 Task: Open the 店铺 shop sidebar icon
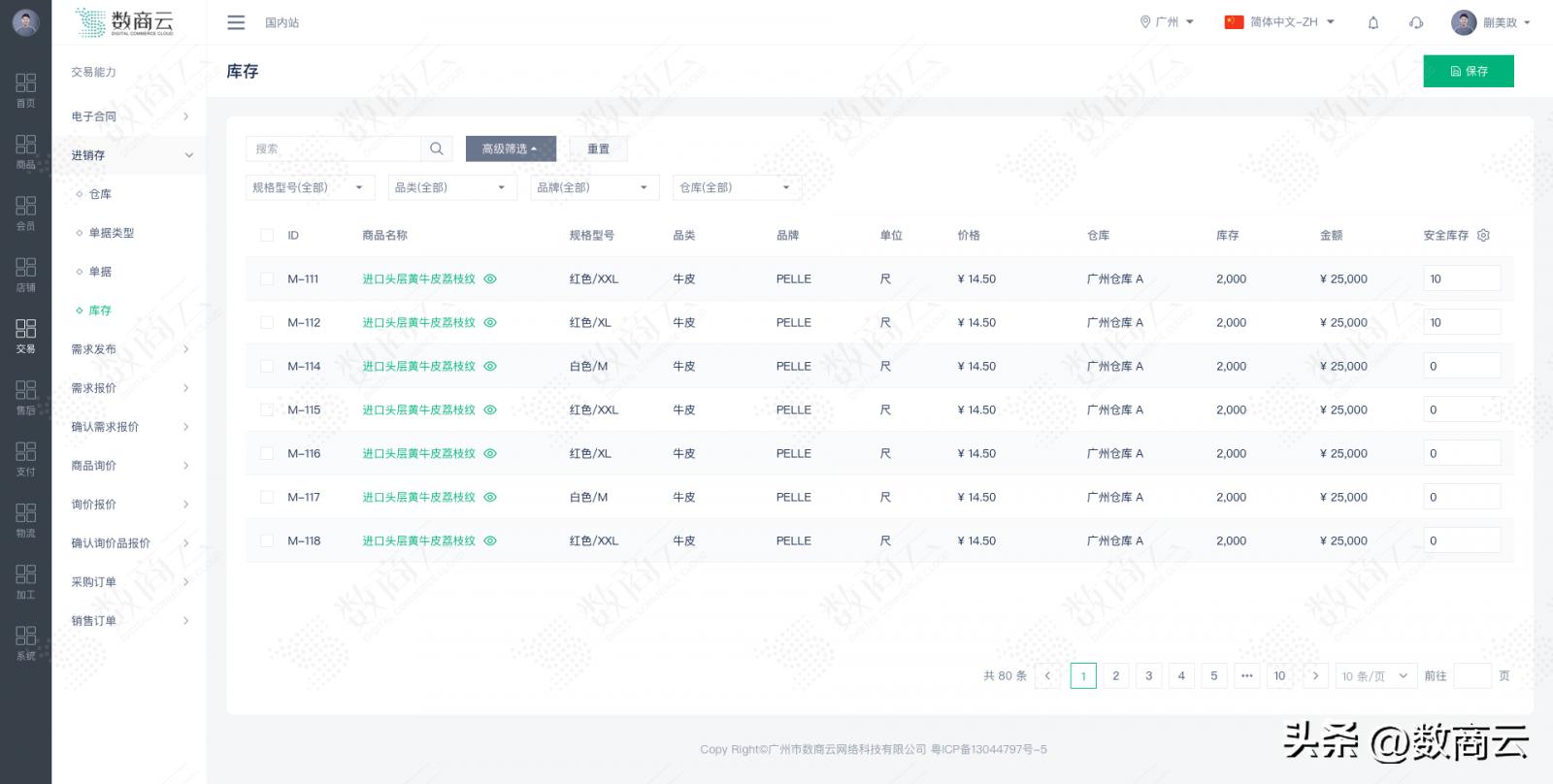[x=26, y=274]
